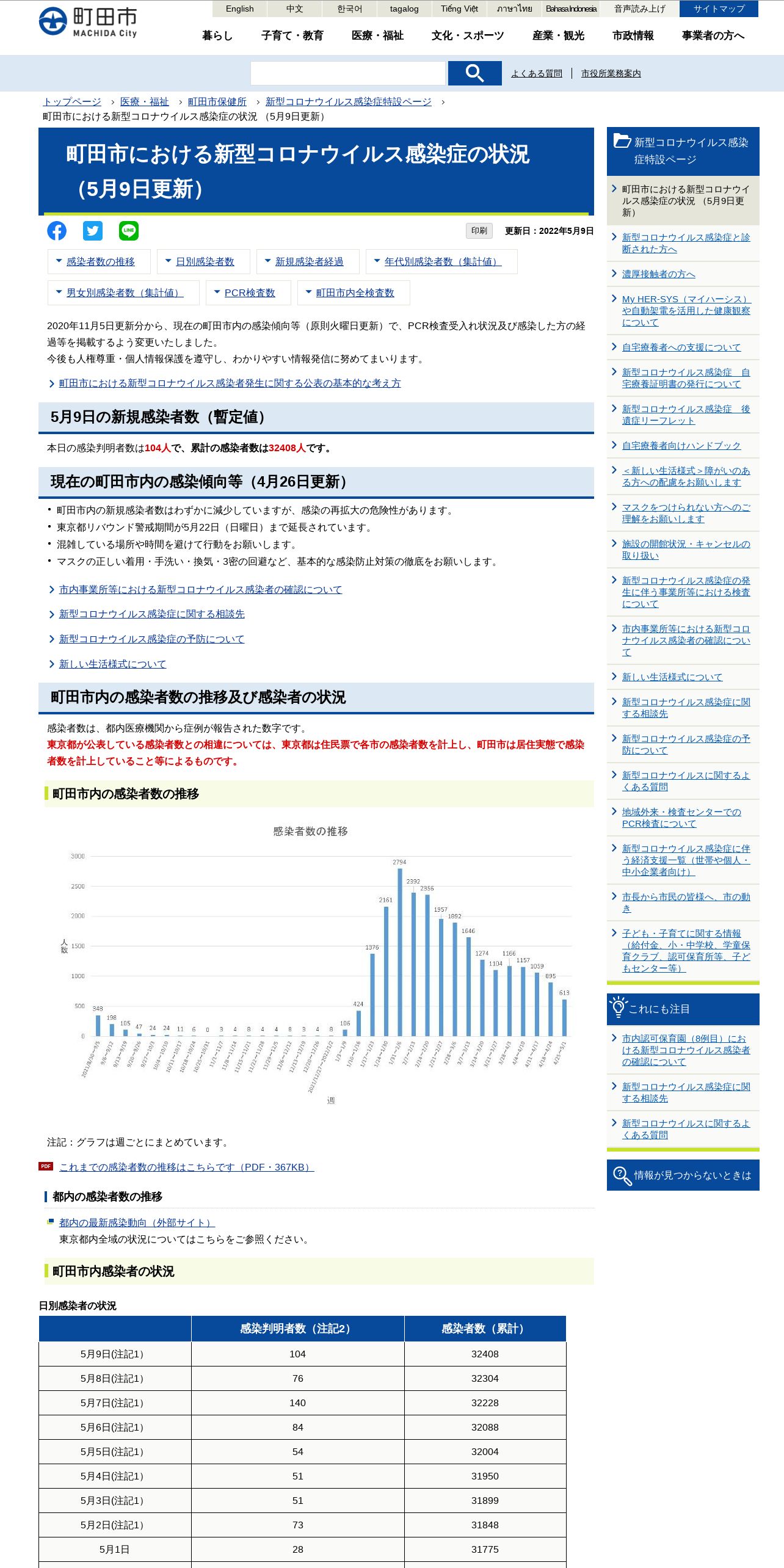Open the 医療・福祉 main menu

tap(377, 35)
